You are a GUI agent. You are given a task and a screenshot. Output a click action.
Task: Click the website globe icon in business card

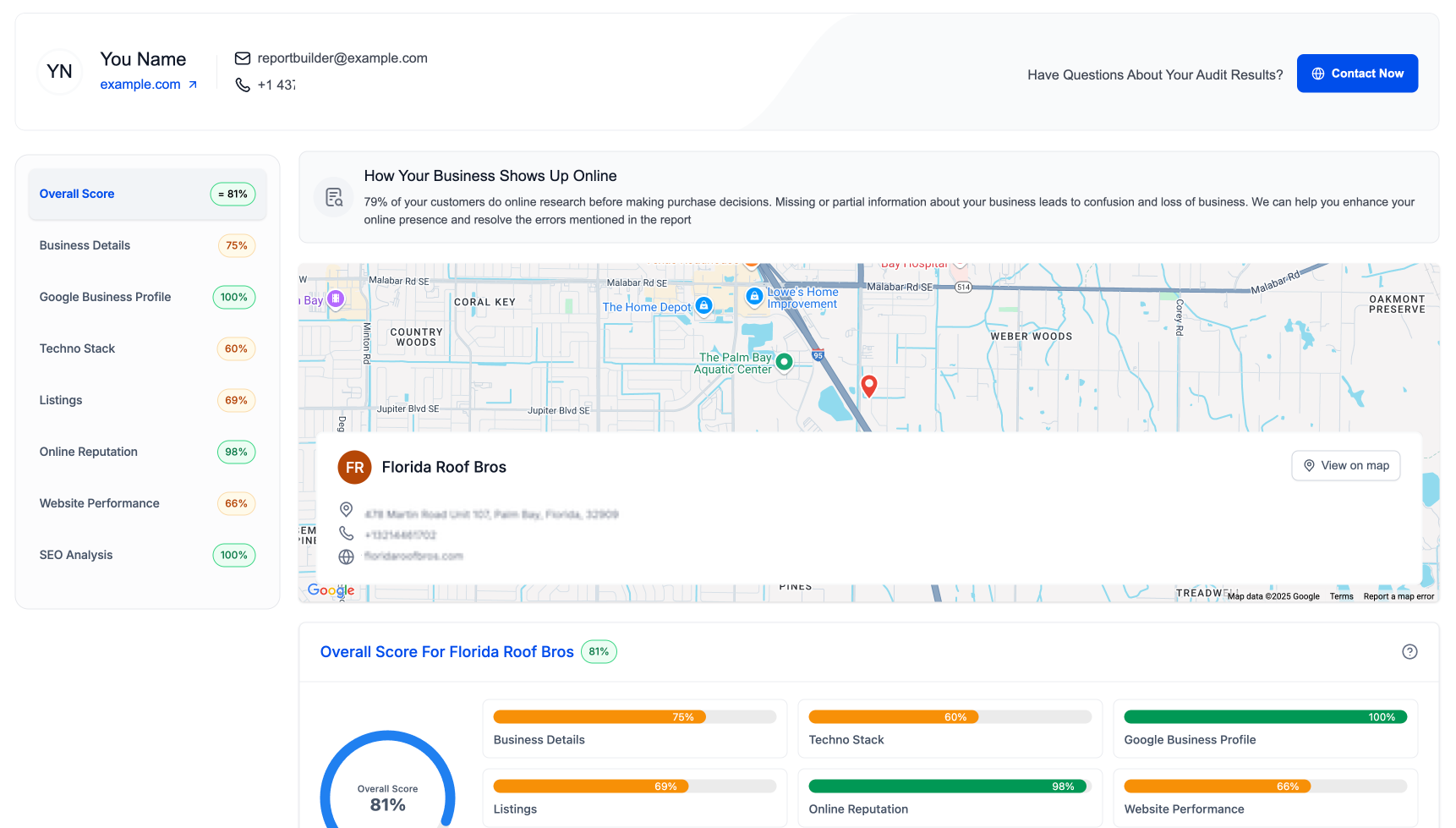point(346,557)
